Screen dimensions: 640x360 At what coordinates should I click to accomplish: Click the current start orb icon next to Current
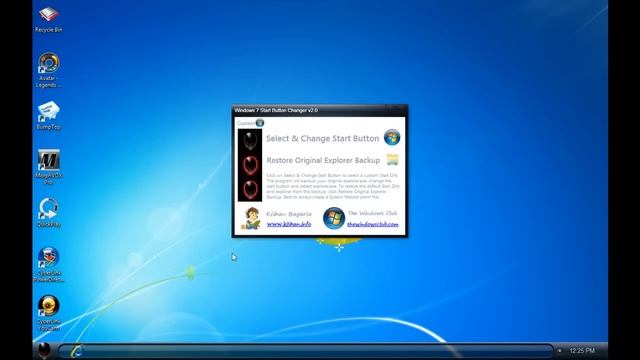coord(260,122)
